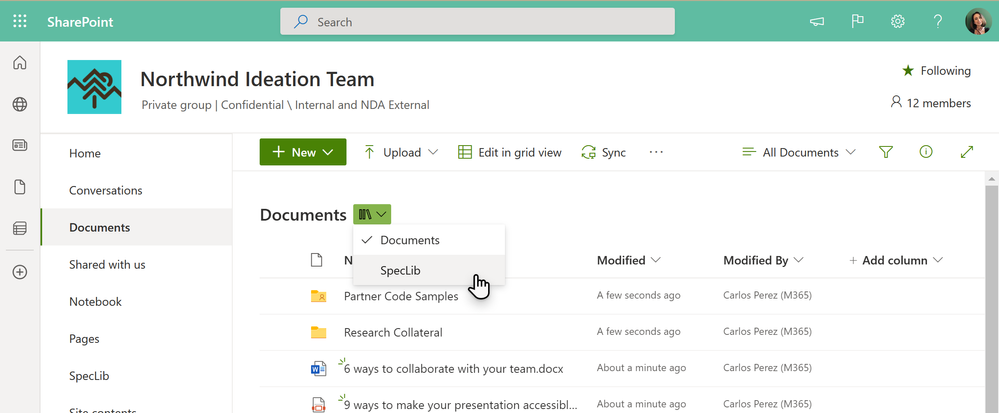
Task: Click the file type column header icon
Action: (317, 260)
